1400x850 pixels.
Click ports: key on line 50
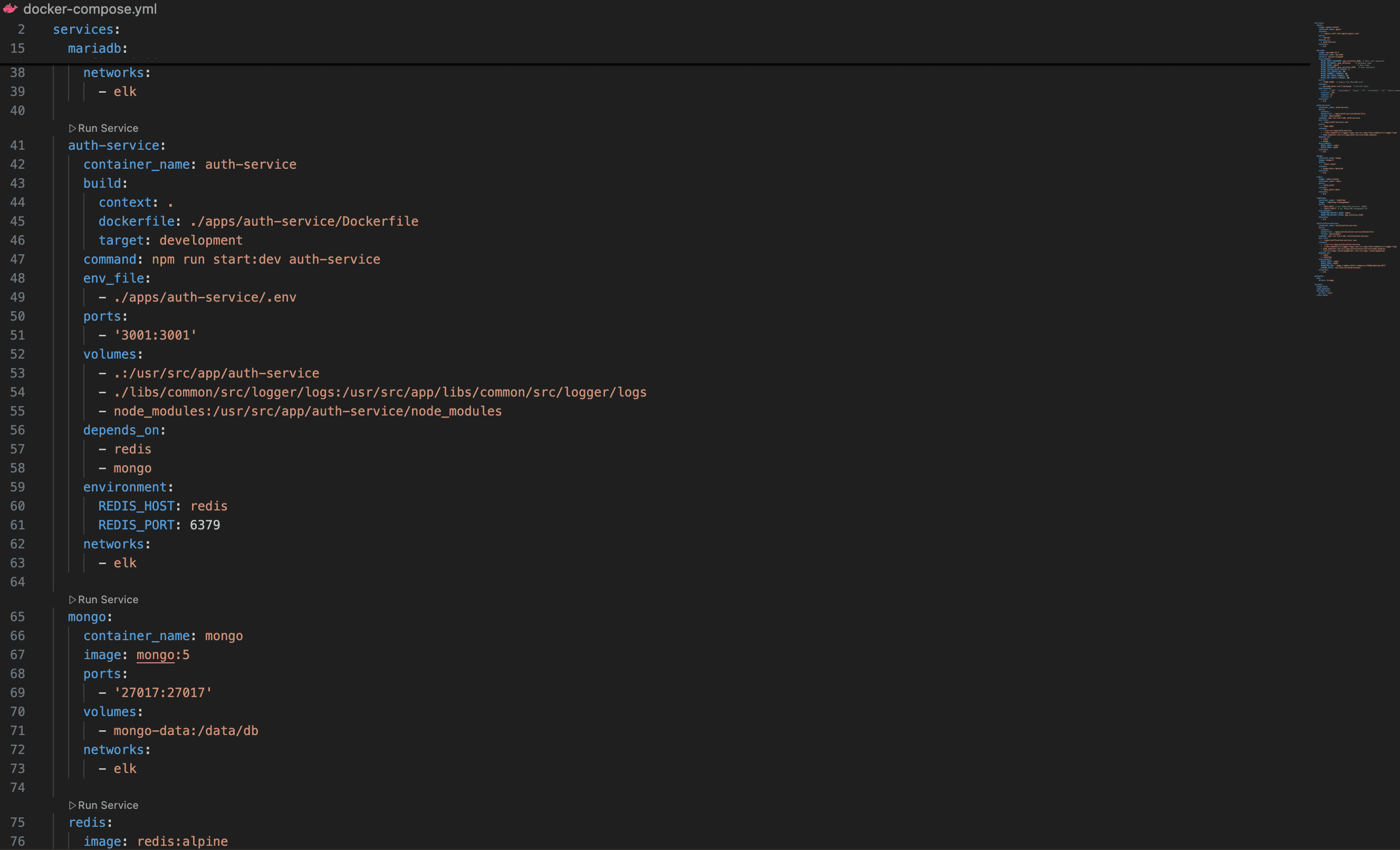coord(105,316)
